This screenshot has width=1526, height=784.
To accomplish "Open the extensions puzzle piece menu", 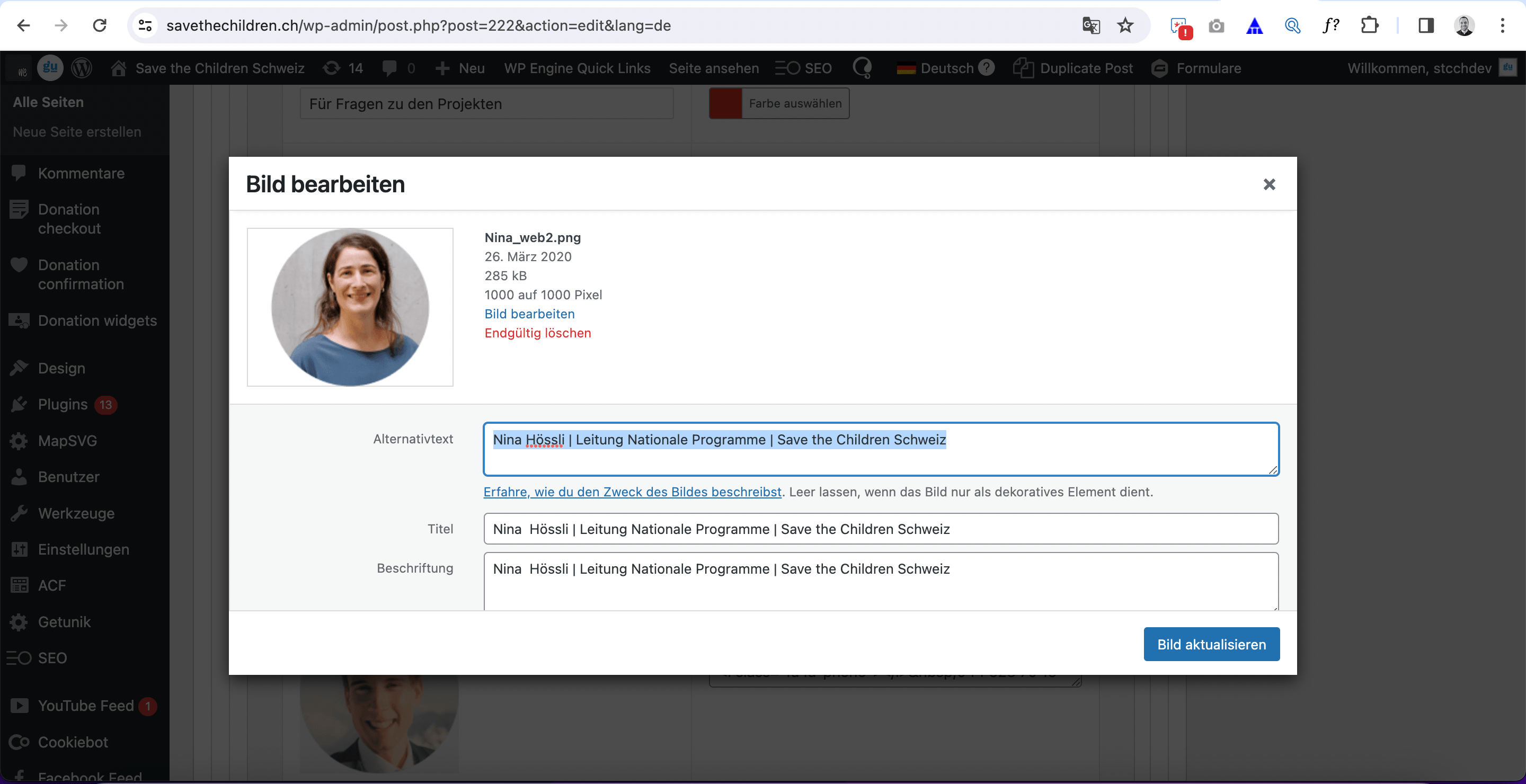I will point(1369,25).
